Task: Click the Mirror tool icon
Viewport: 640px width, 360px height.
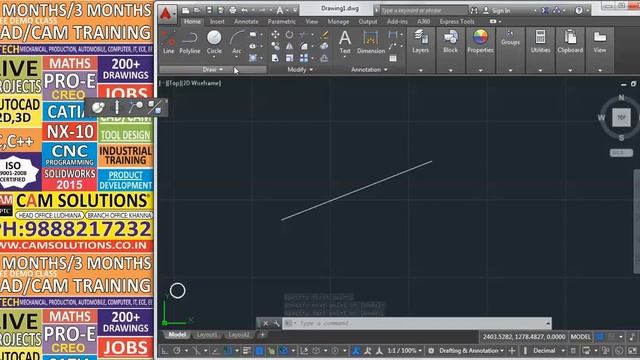Action: pos(289,47)
